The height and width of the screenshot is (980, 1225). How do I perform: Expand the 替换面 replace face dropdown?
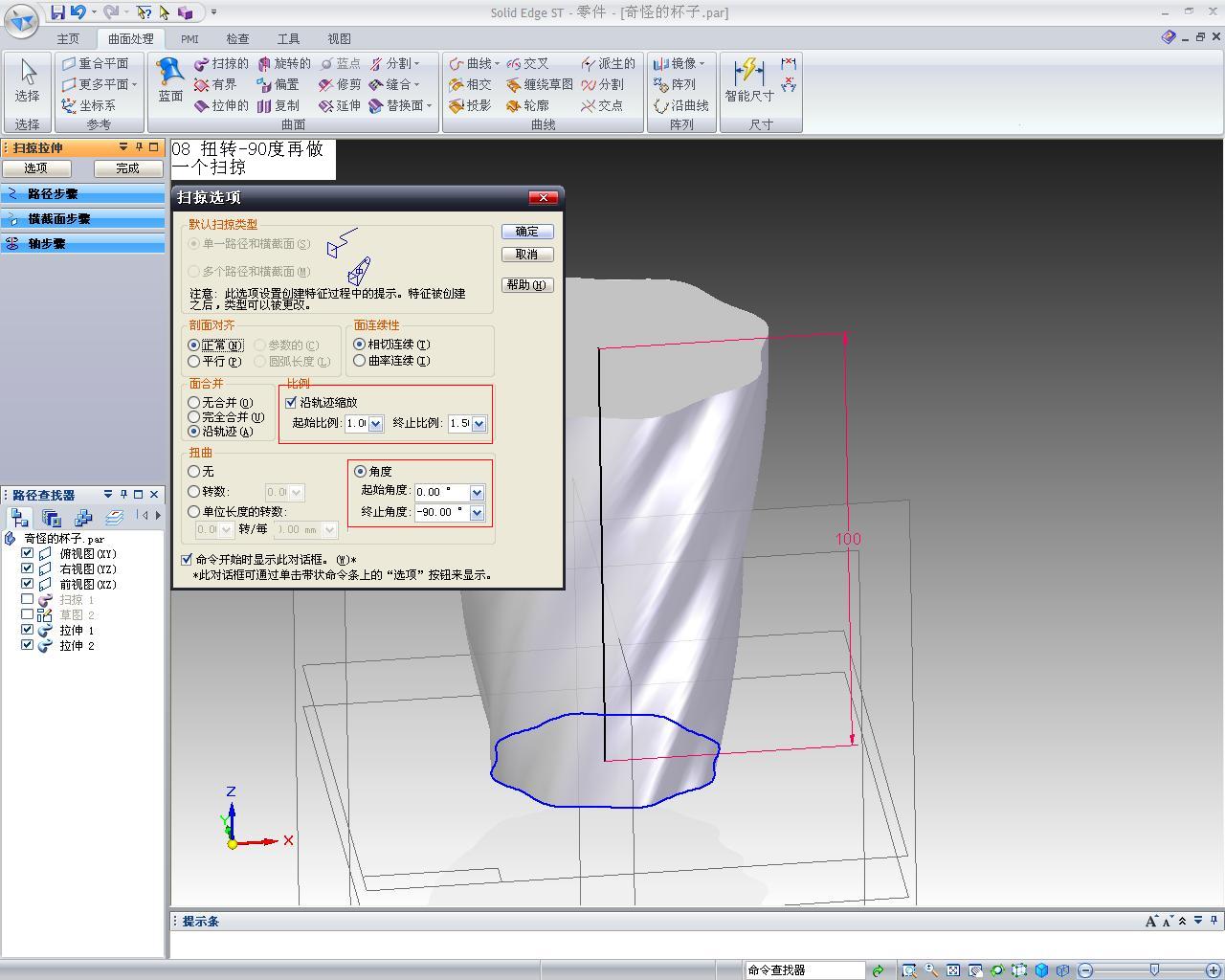click(429, 105)
